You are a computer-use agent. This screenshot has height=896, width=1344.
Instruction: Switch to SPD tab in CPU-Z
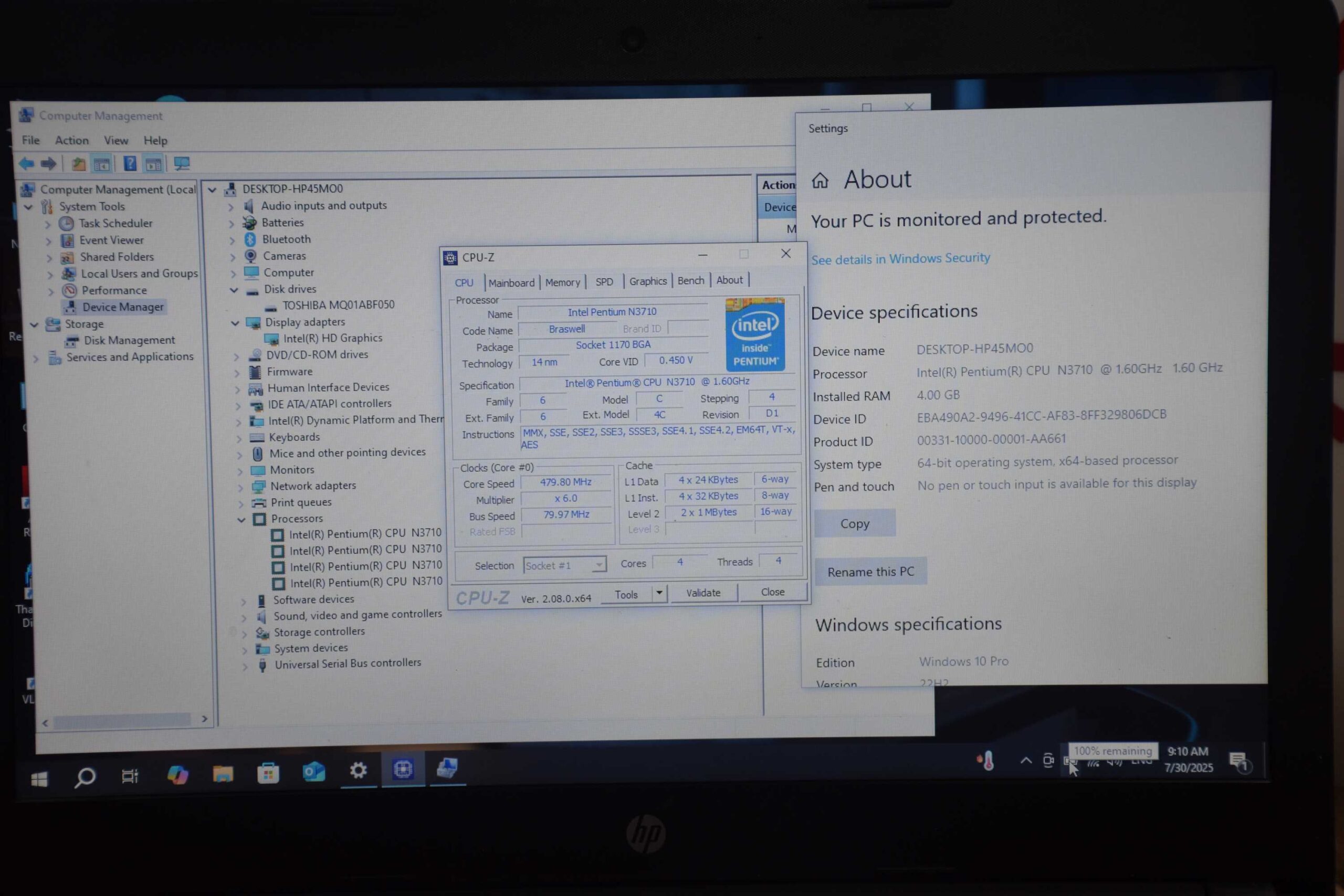coord(604,282)
